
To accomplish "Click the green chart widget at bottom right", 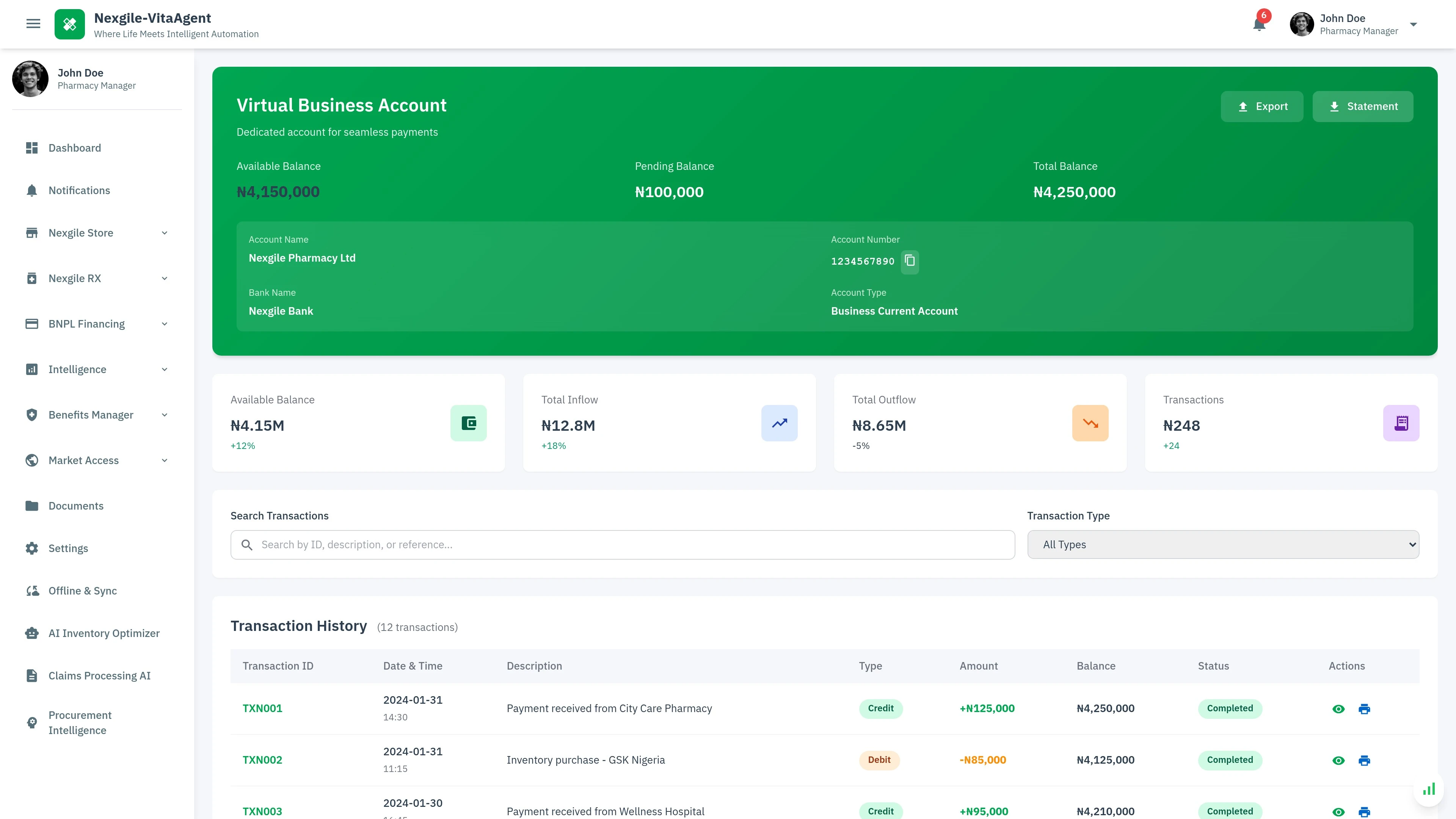I will [1430, 789].
